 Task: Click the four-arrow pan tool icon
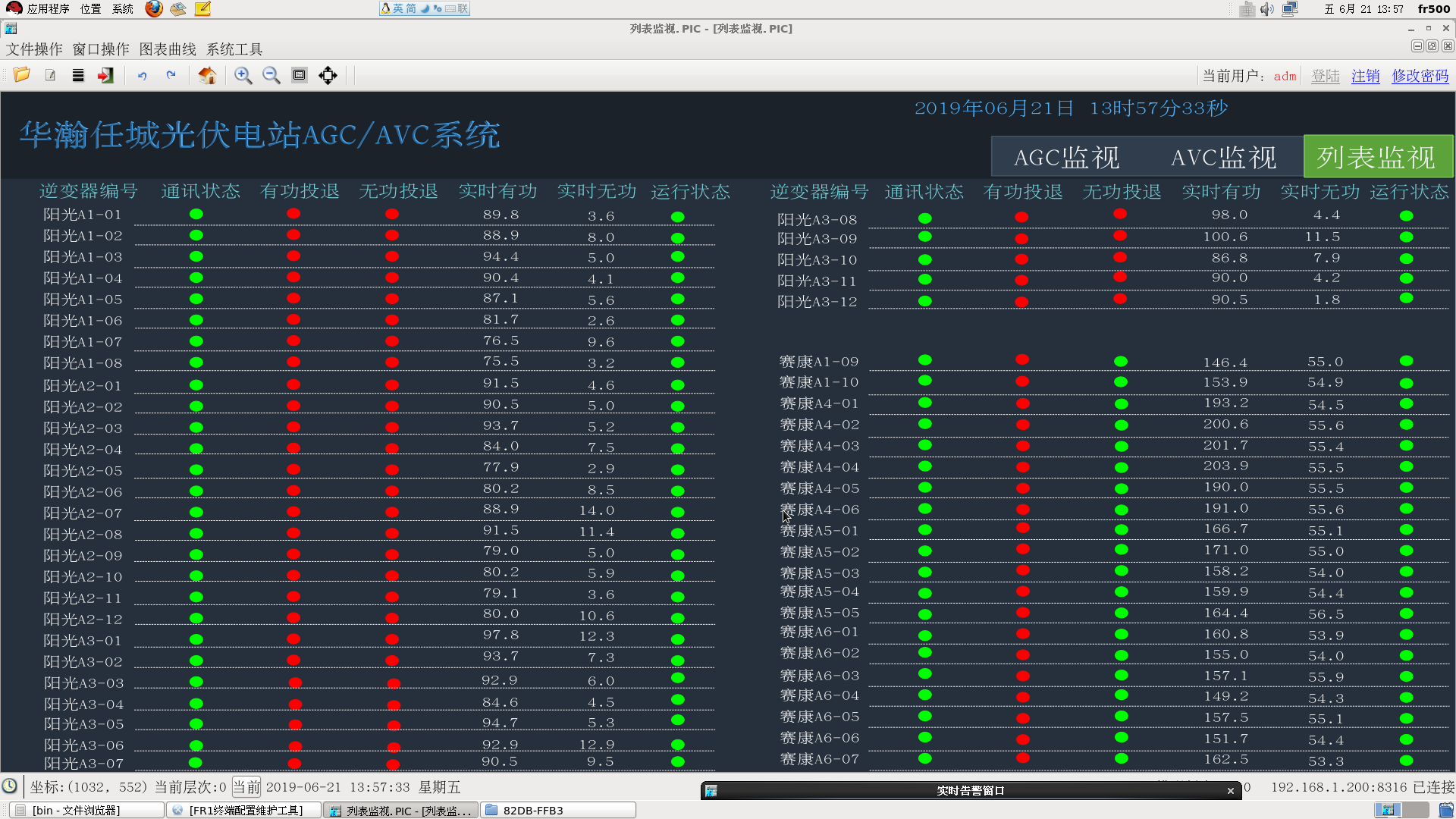click(x=328, y=75)
